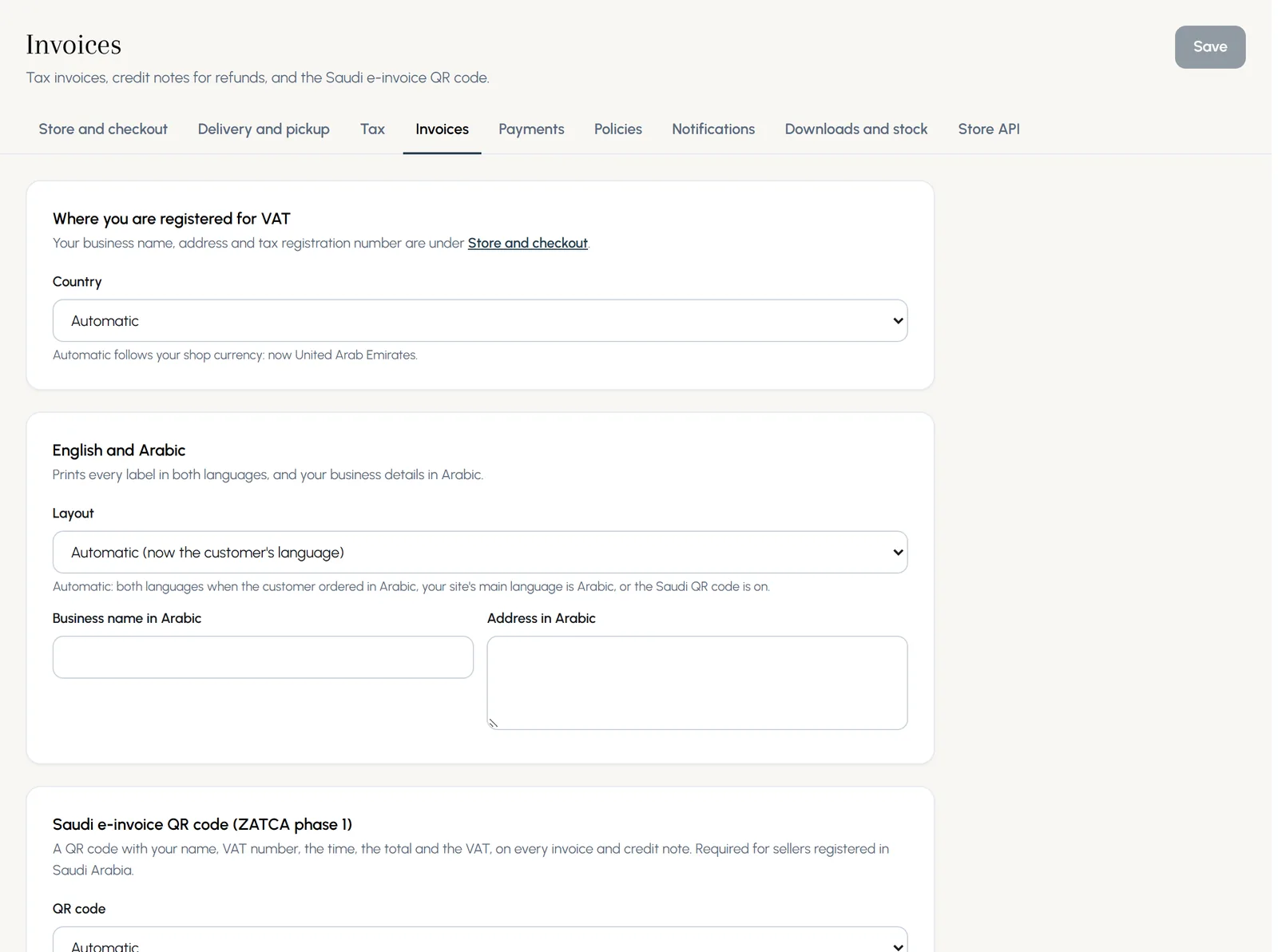Grab the Address textarea resize handle
1278x952 pixels.
(494, 723)
